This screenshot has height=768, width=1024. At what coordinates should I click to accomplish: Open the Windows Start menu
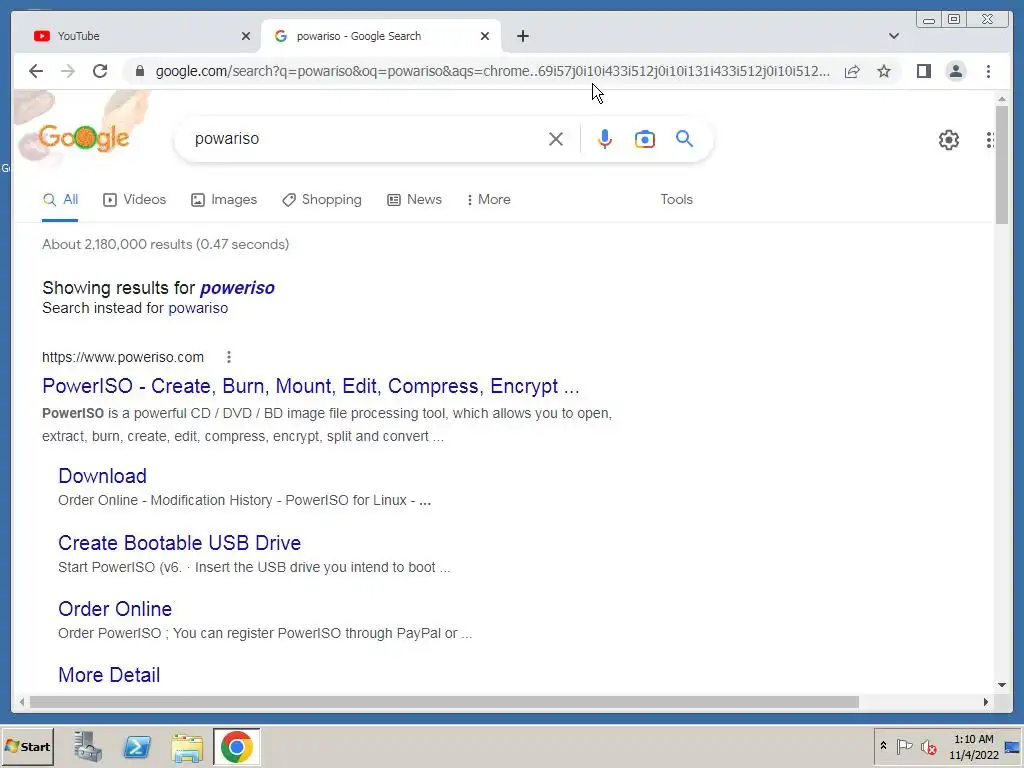(x=27, y=746)
